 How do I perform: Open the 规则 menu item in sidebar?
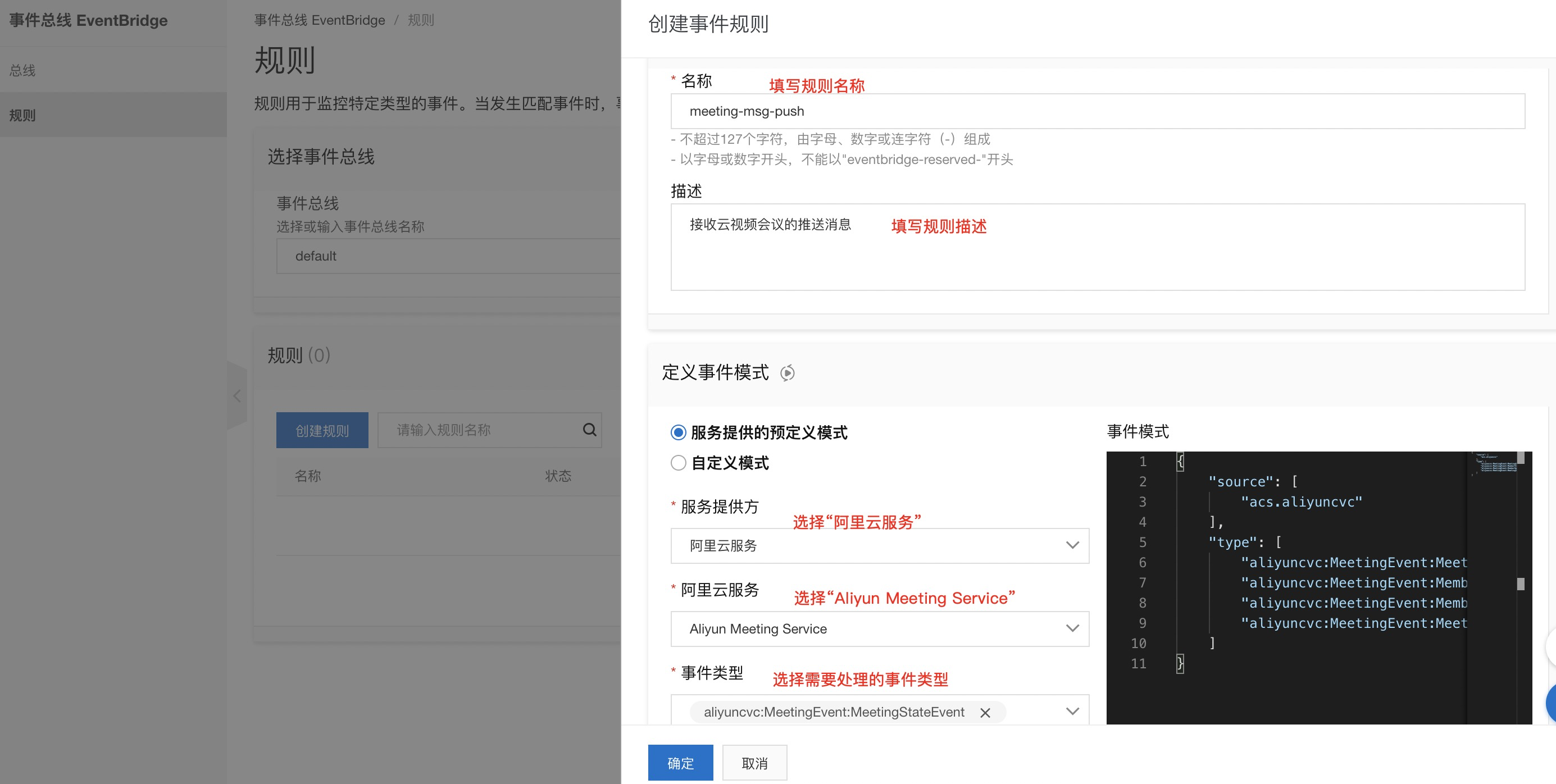[x=113, y=115]
